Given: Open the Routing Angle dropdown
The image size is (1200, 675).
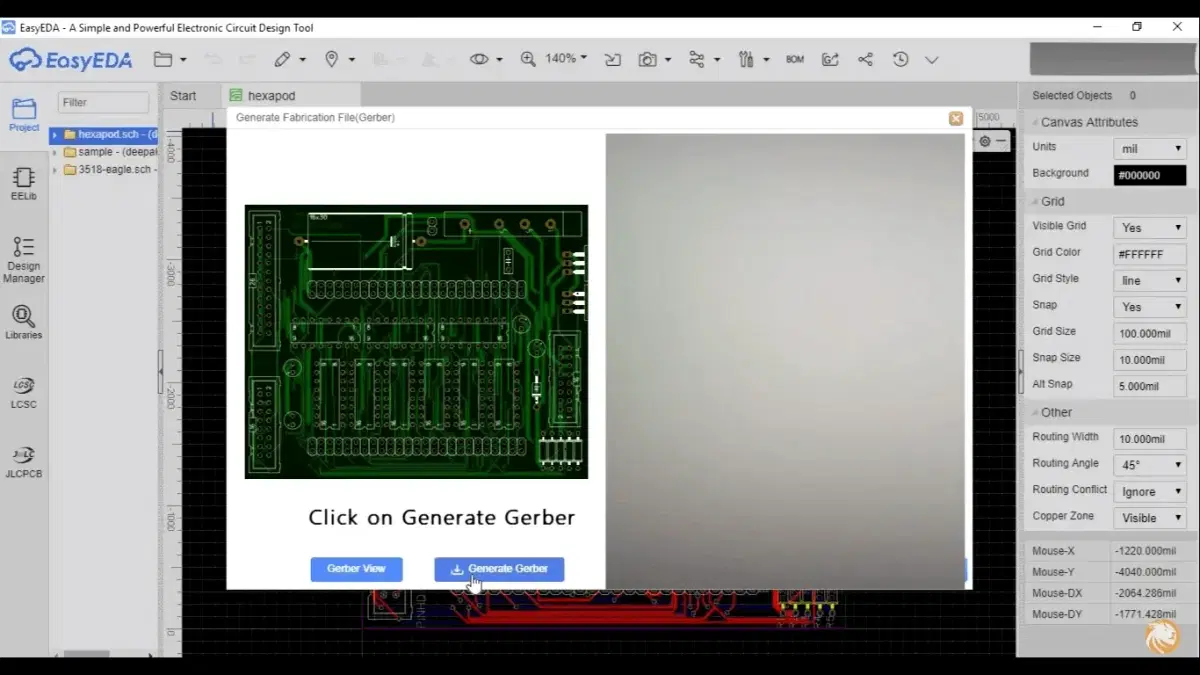Looking at the screenshot, I should pos(1150,465).
